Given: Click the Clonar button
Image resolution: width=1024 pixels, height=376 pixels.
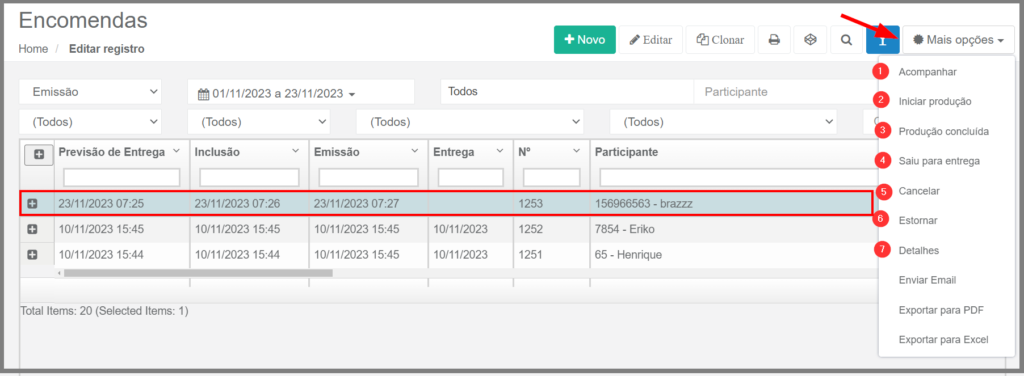Looking at the screenshot, I should [x=720, y=40].
